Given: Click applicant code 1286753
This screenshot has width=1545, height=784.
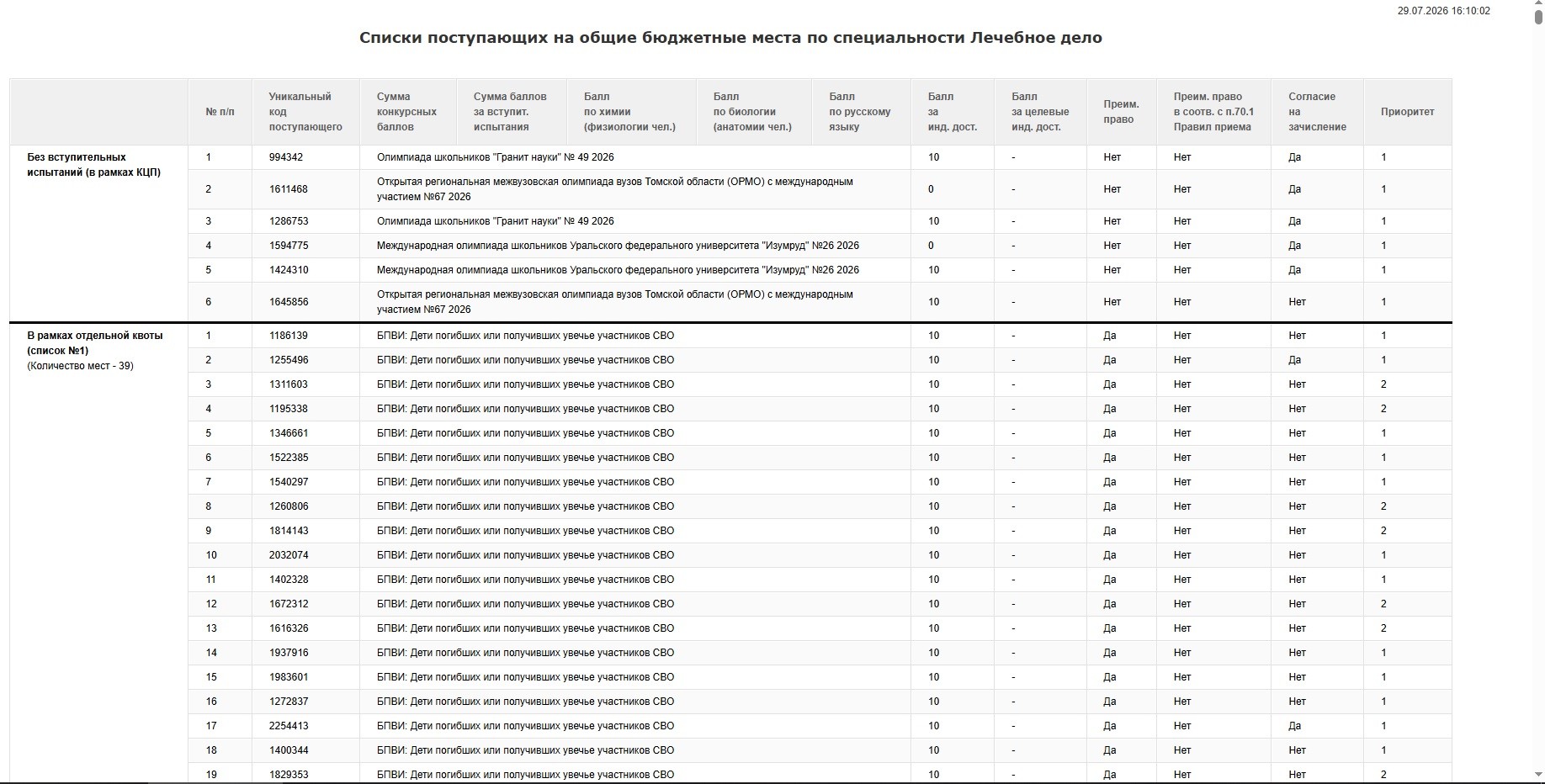Looking at the screenshot, I should pyautogui.click(x=289, y=221).
